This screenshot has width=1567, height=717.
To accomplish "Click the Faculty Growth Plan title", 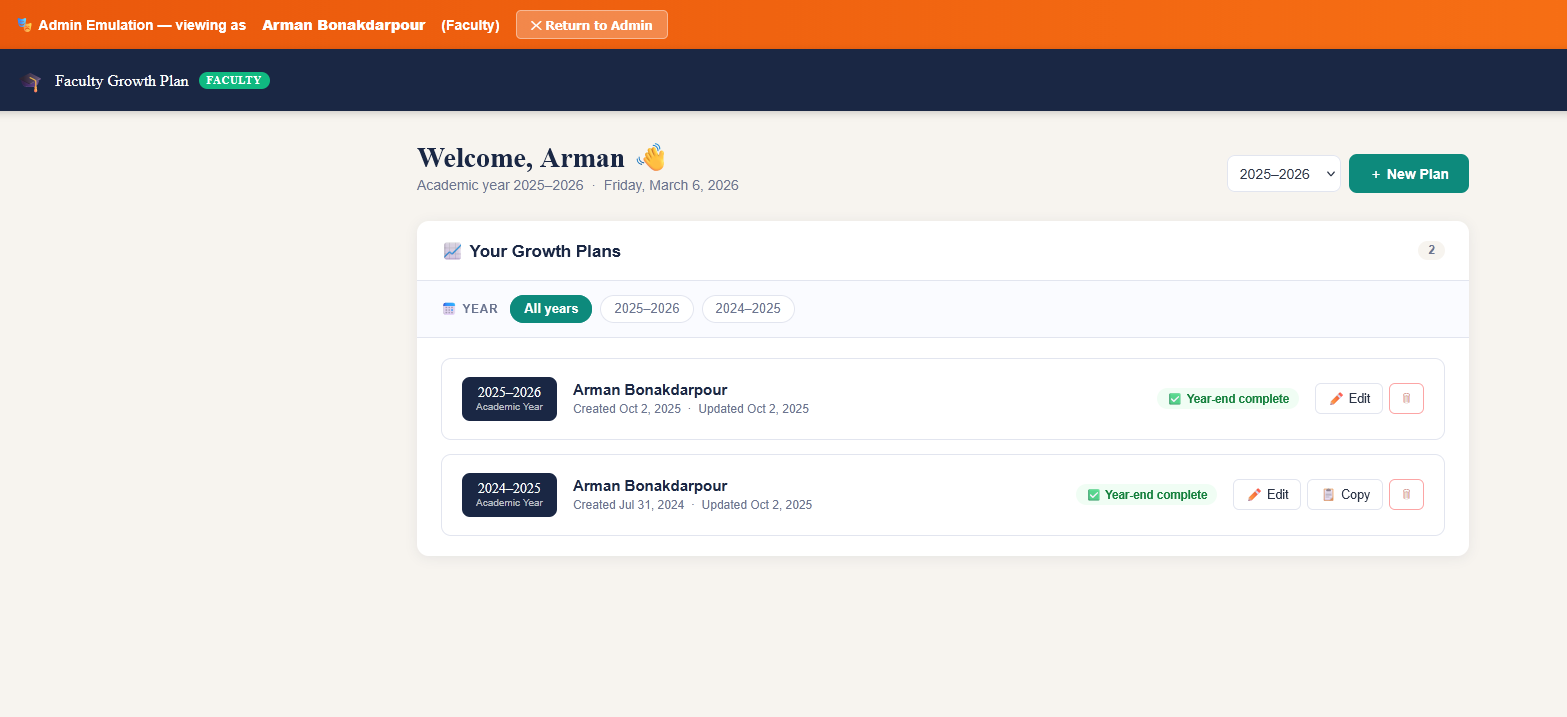I will pos(121,81).
